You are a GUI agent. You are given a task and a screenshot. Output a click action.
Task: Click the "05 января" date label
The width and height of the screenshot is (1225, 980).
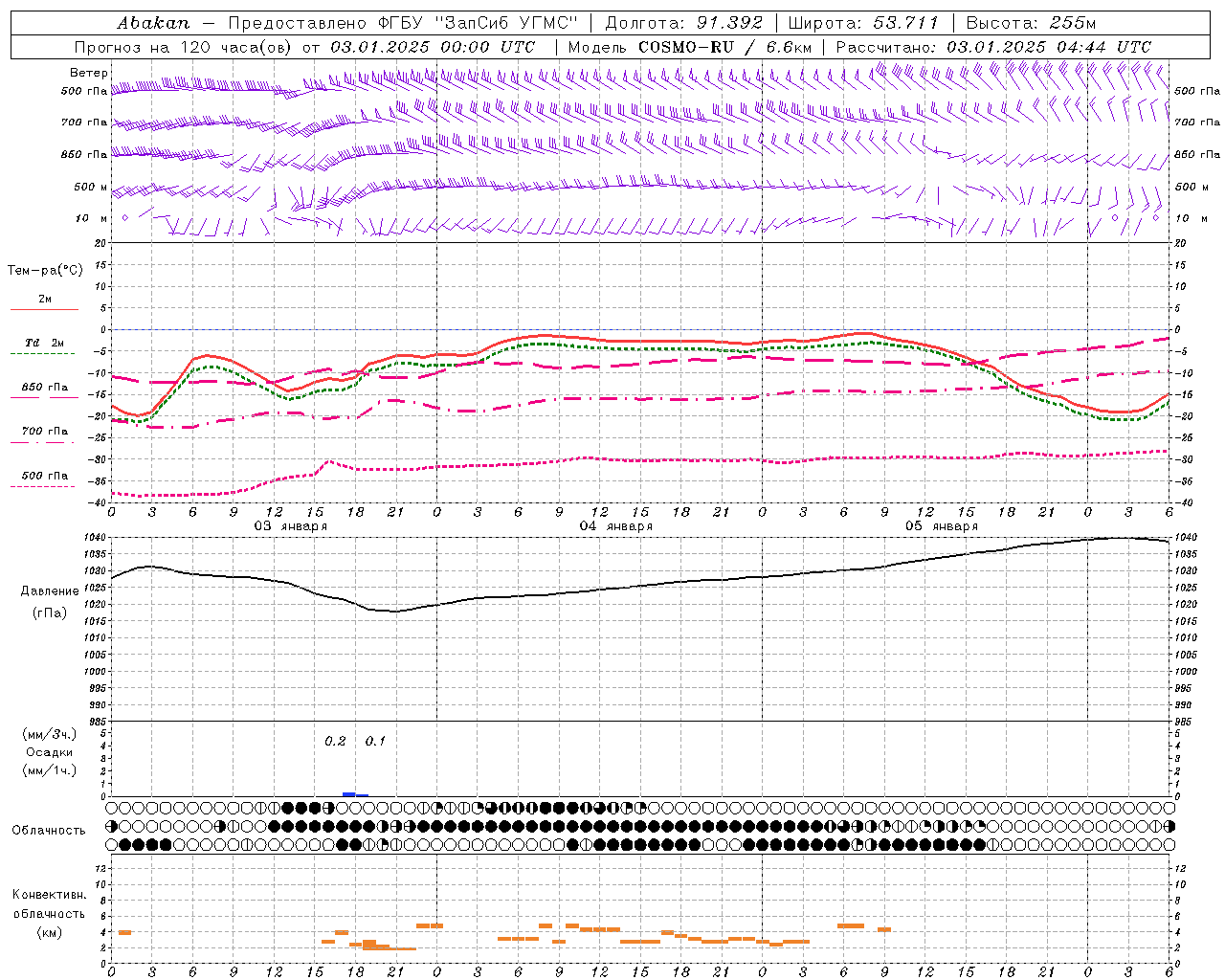[x=941, y=526]
